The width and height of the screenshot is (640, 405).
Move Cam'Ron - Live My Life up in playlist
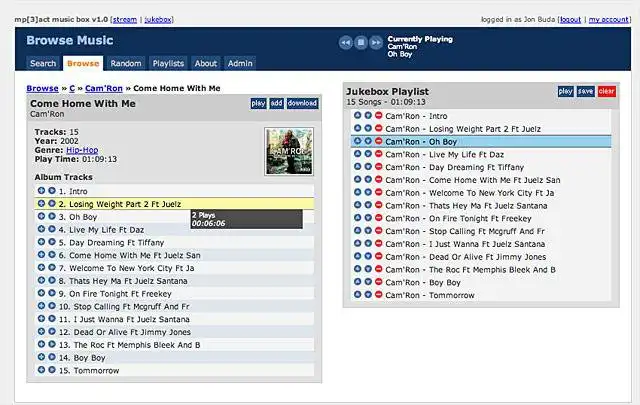click(x=358, y=154)
